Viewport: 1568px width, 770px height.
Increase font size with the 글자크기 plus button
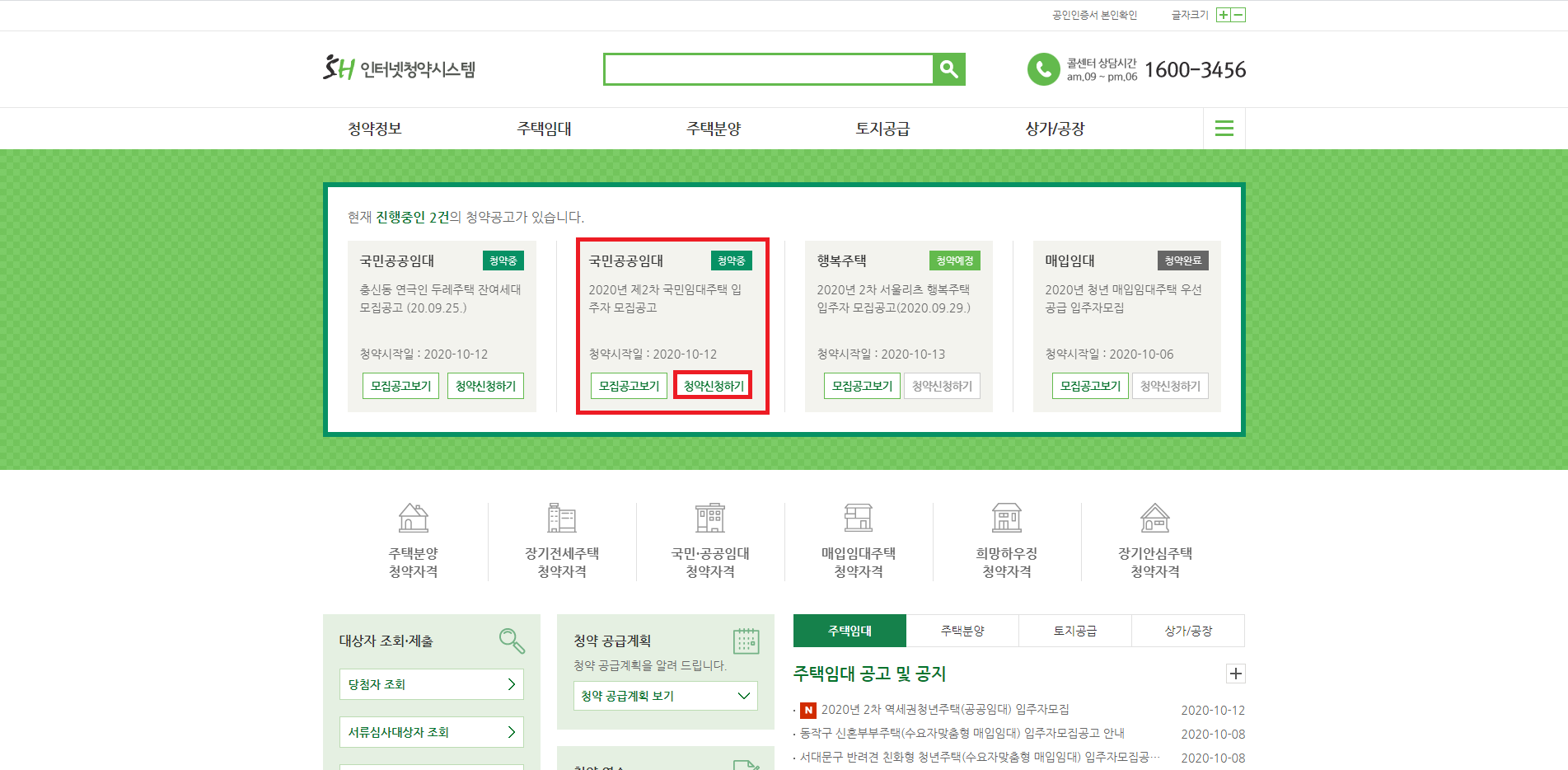click(1223, 14)
